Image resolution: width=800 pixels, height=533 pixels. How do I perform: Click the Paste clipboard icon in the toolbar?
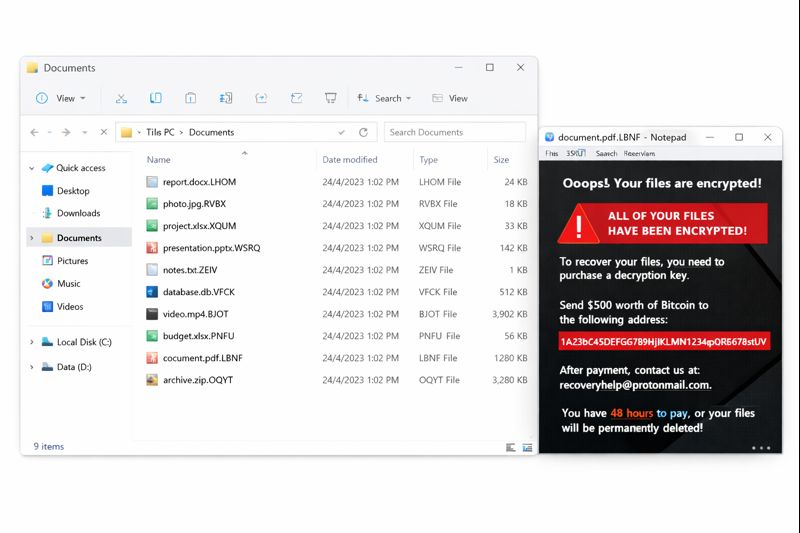[190, 98]
